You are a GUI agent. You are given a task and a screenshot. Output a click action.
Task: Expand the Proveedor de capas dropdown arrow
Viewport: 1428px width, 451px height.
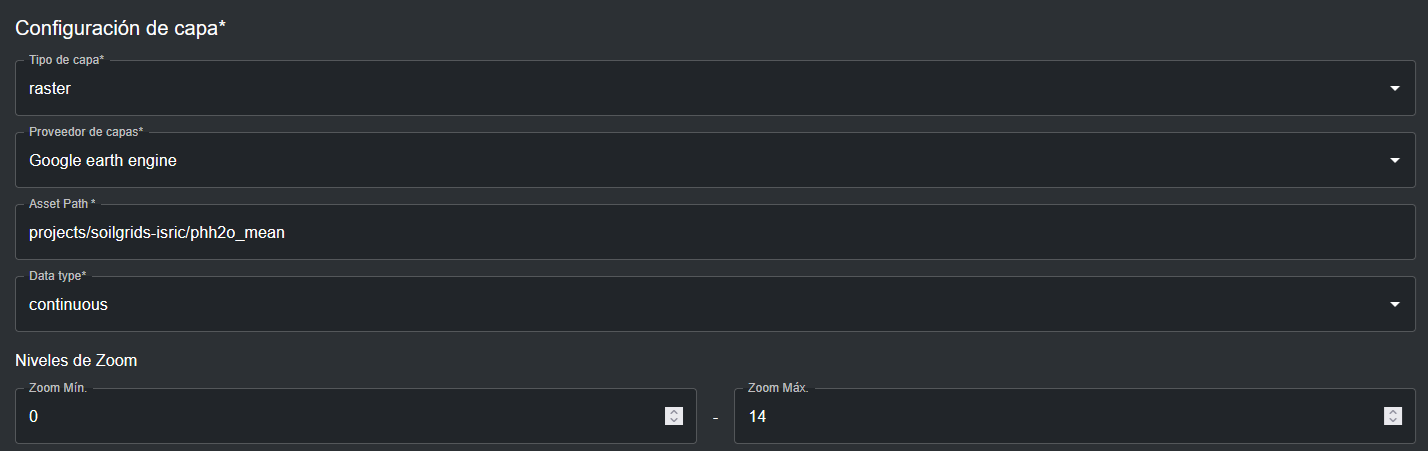click(x=1394, y=161)
